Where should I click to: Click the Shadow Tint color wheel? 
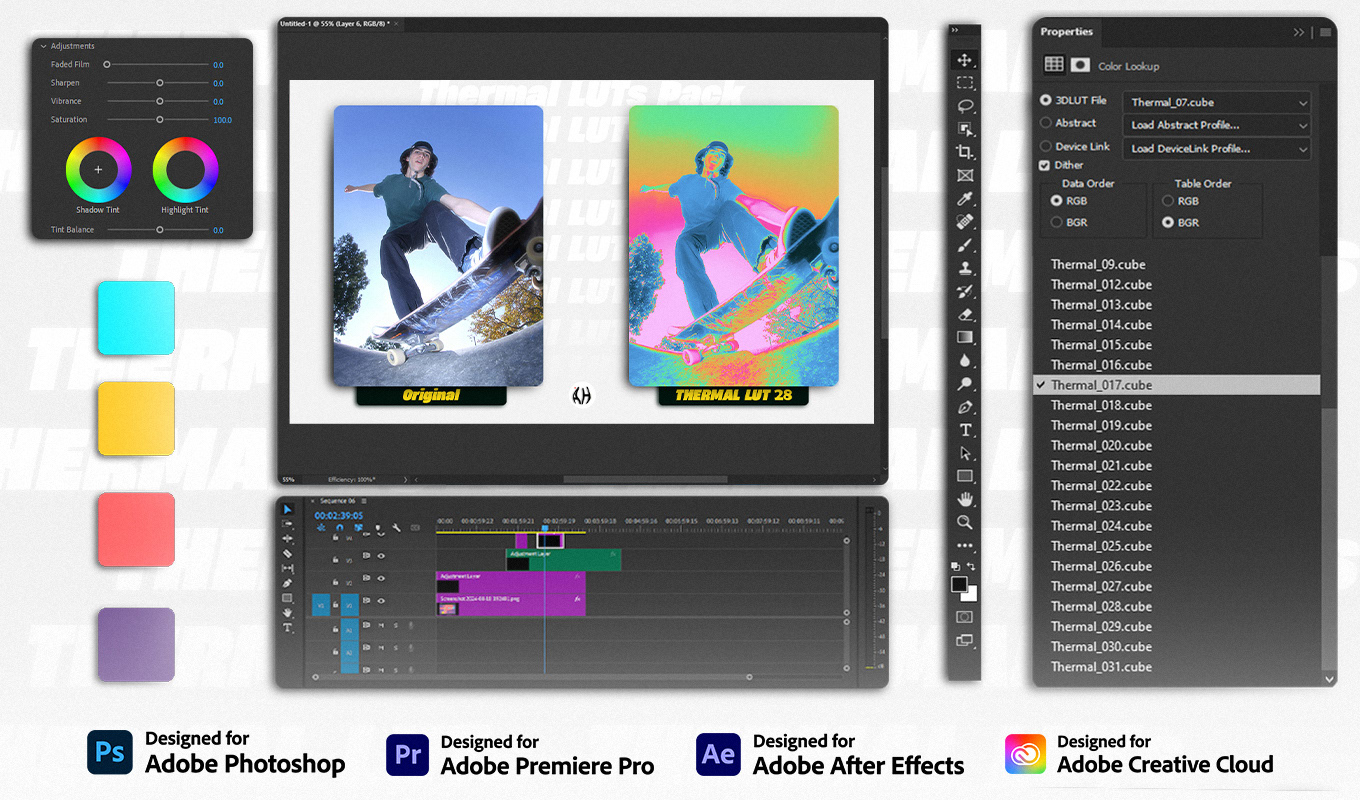98,170
